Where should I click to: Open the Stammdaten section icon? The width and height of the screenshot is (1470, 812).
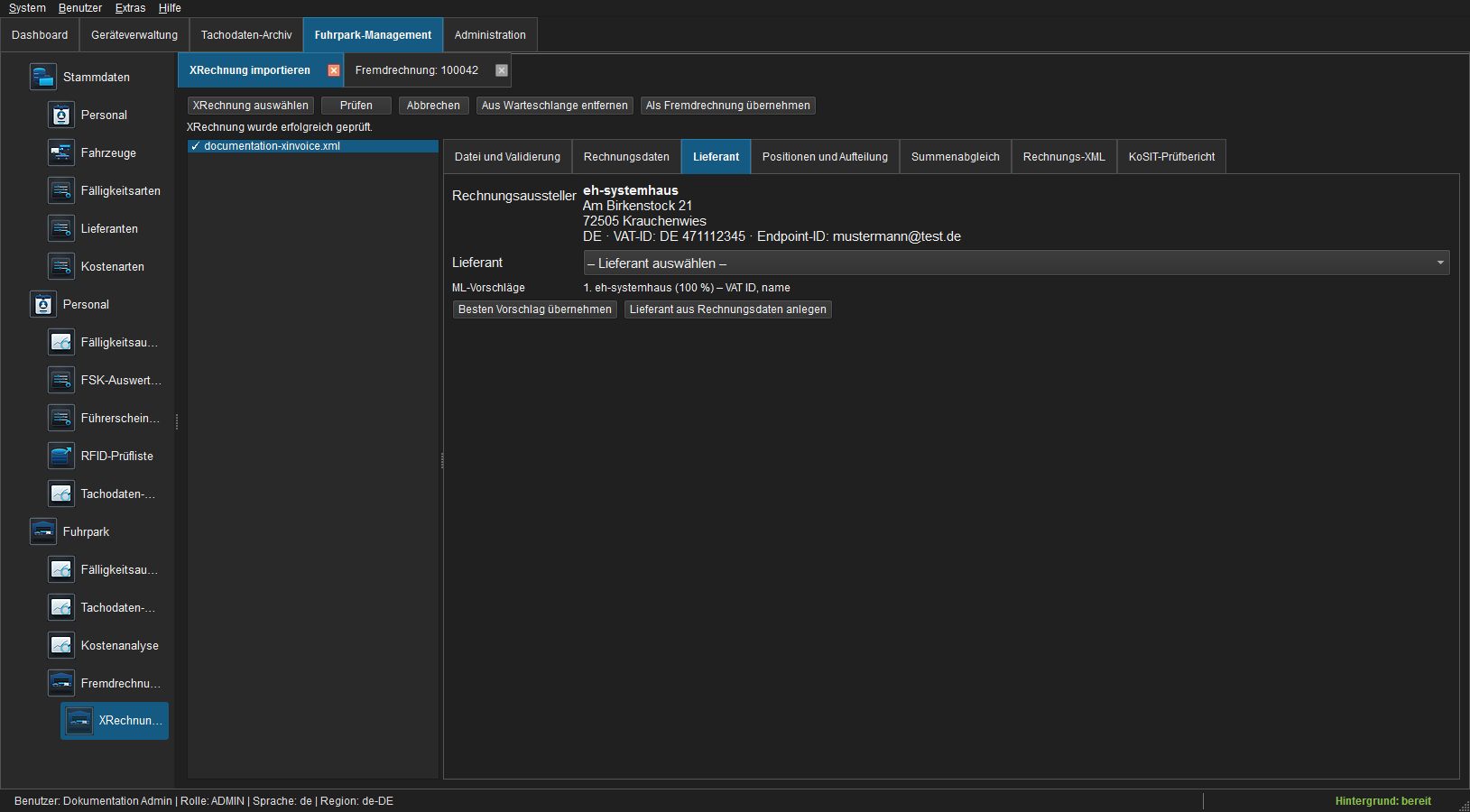coord(43,77)
